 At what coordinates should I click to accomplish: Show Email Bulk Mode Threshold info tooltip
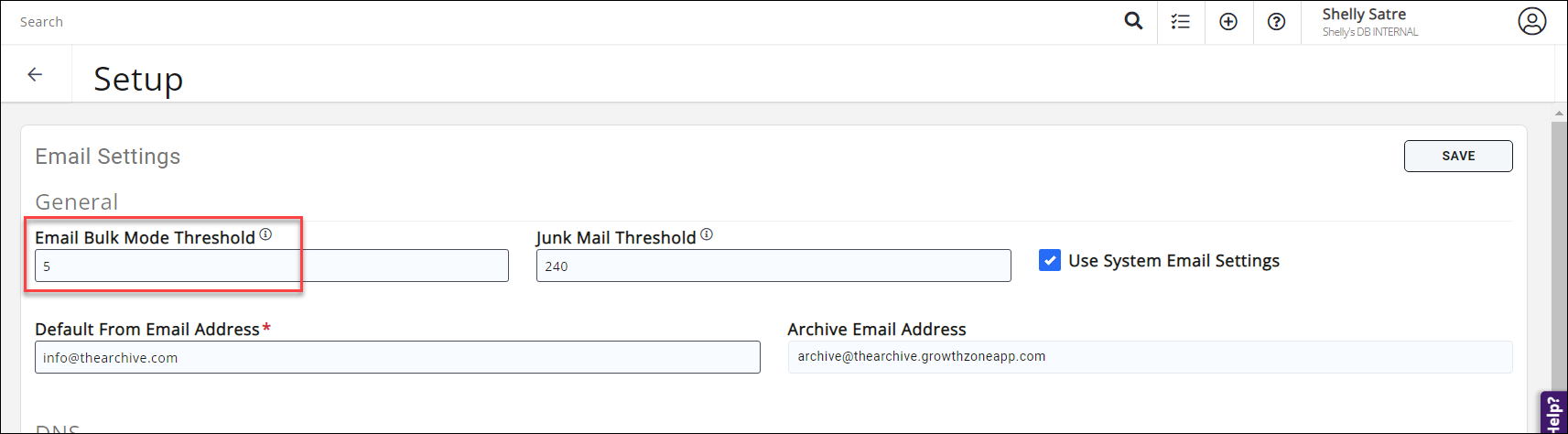(265, 234)
